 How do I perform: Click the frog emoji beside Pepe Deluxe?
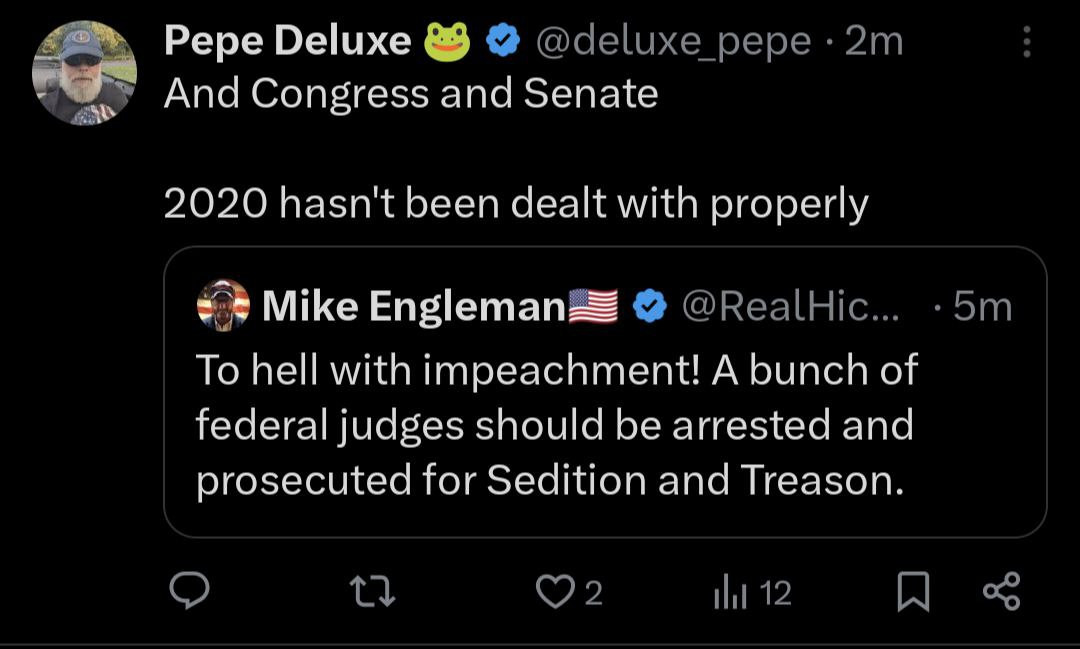click(447, 41)
